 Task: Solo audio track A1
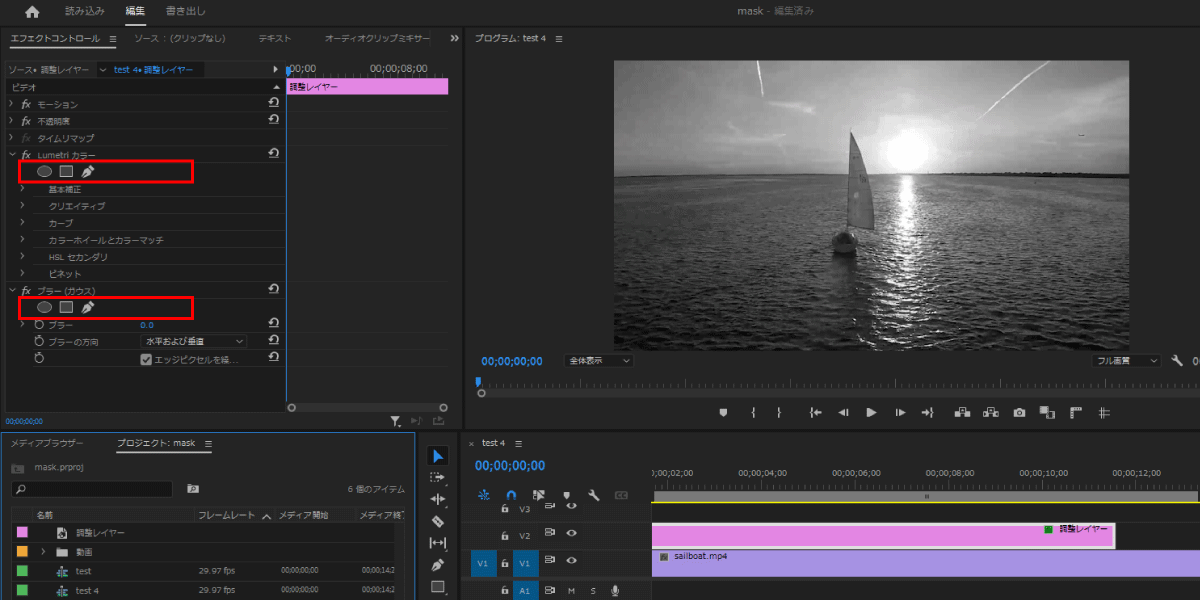click(x=592, y=591)
